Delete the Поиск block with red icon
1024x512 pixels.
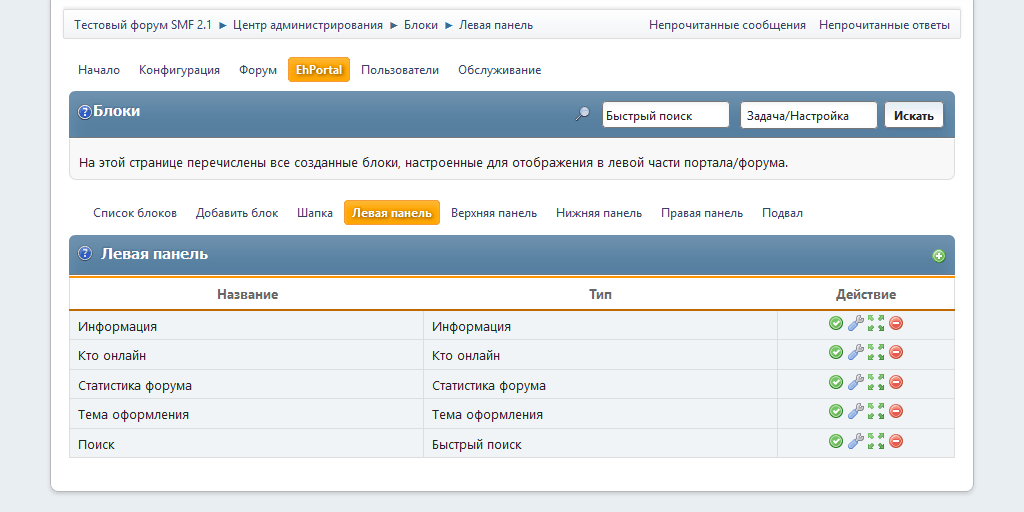tap(896, 441)
